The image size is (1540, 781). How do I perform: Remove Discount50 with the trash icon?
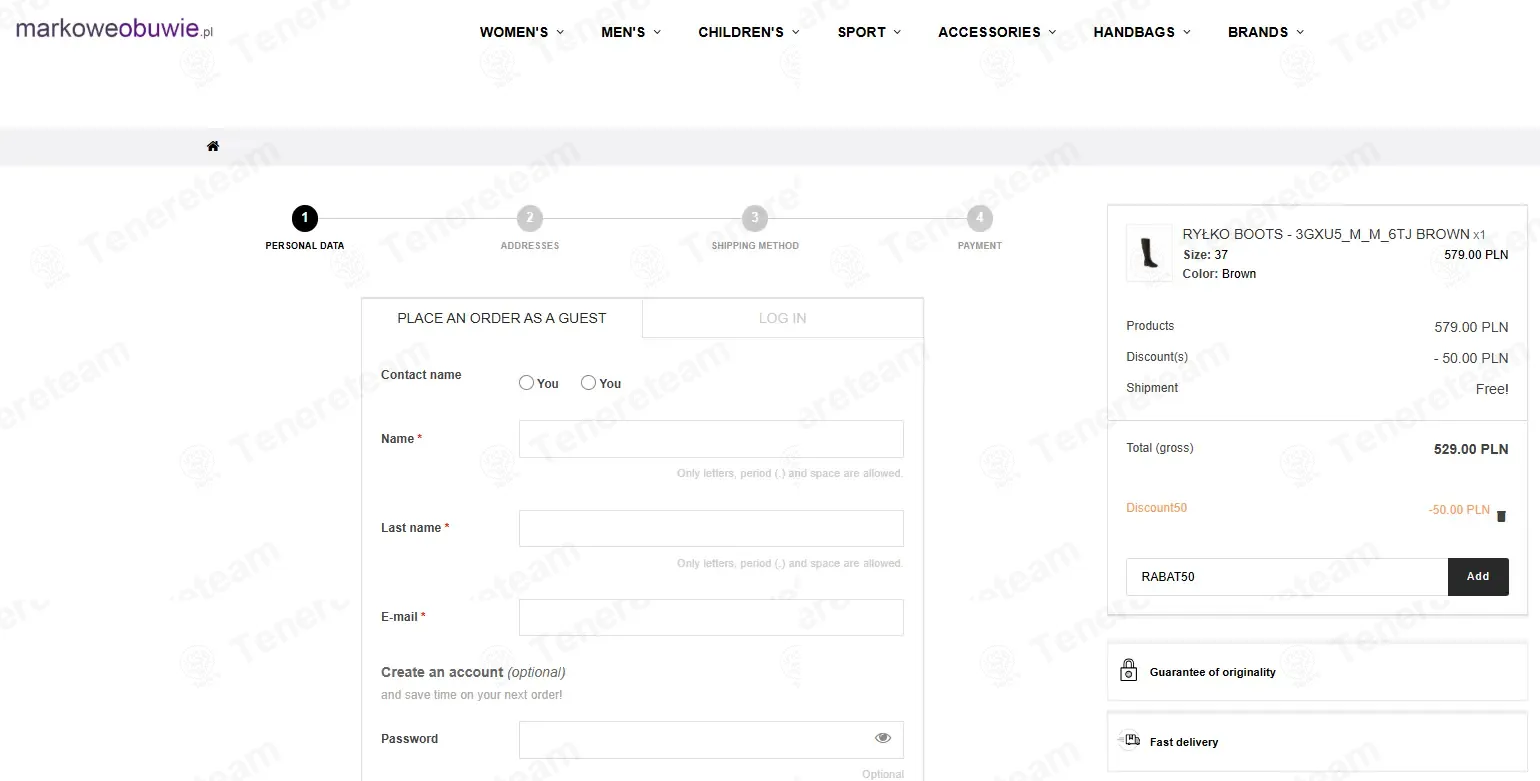coord(1501,516)
